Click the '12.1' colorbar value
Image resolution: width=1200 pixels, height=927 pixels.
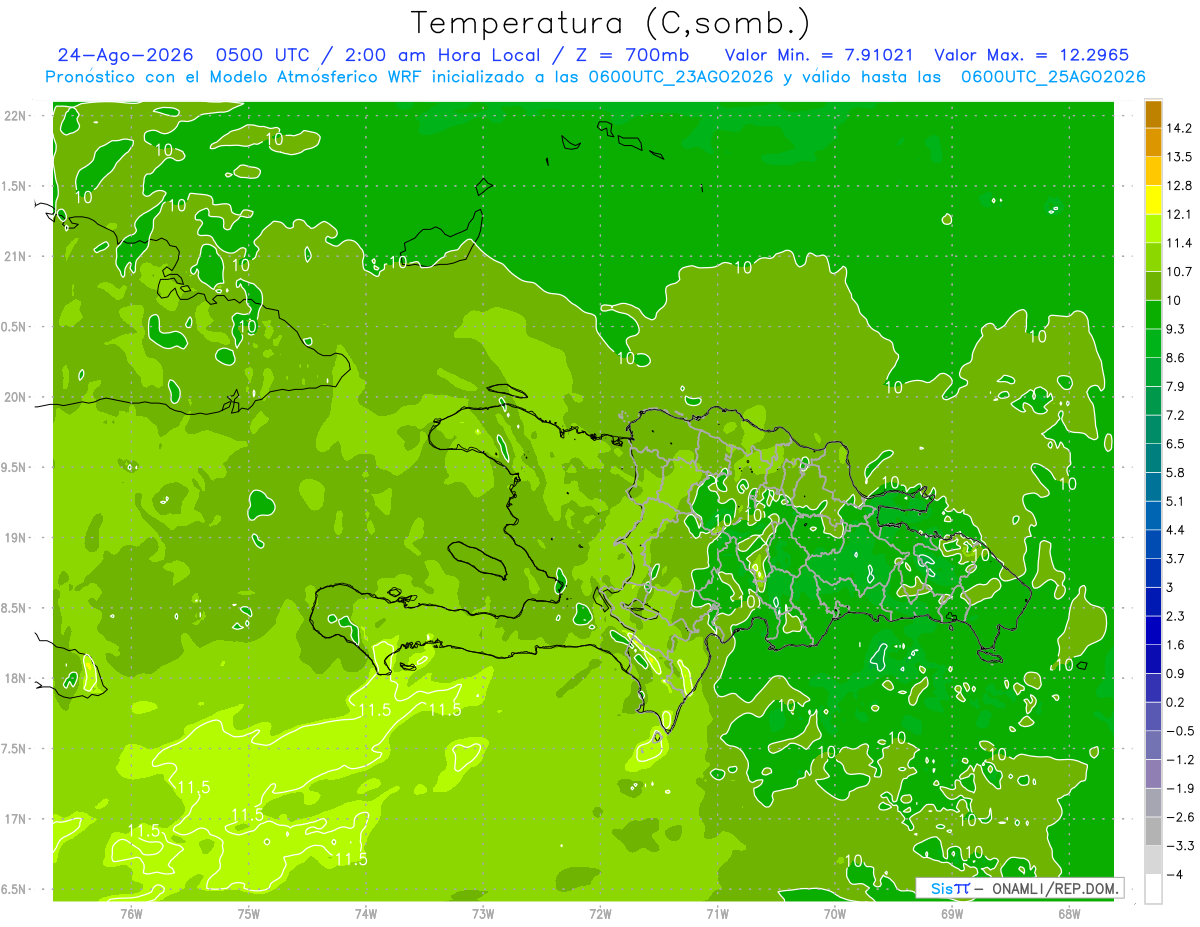(1179, 214)
